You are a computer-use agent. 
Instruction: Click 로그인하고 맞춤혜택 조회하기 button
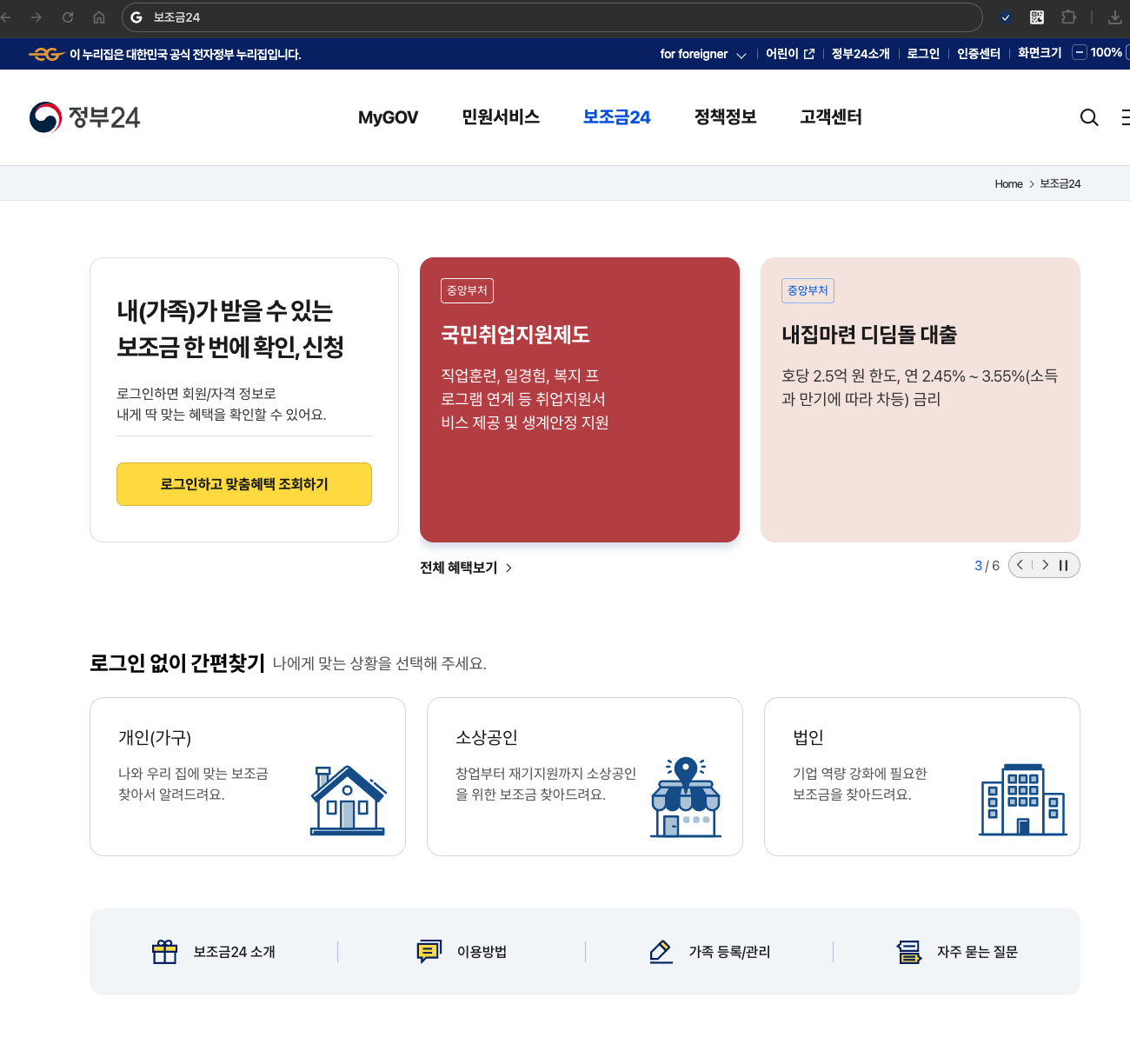point(244,484)
